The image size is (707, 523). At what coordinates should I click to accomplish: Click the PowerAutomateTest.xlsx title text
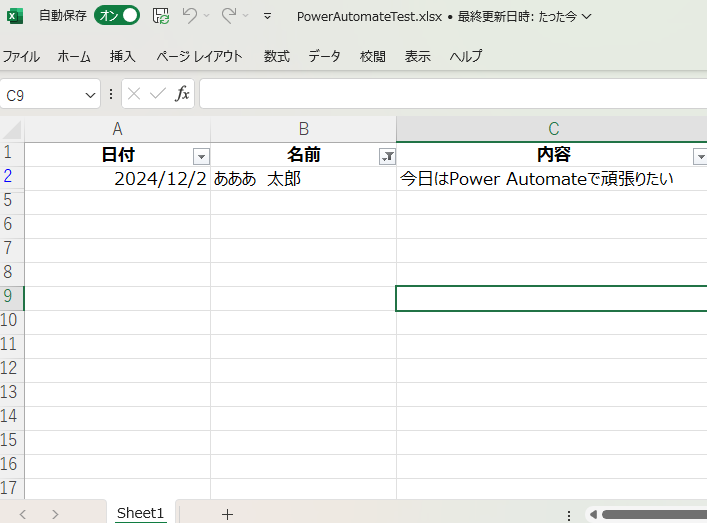(x=369, y=17)
